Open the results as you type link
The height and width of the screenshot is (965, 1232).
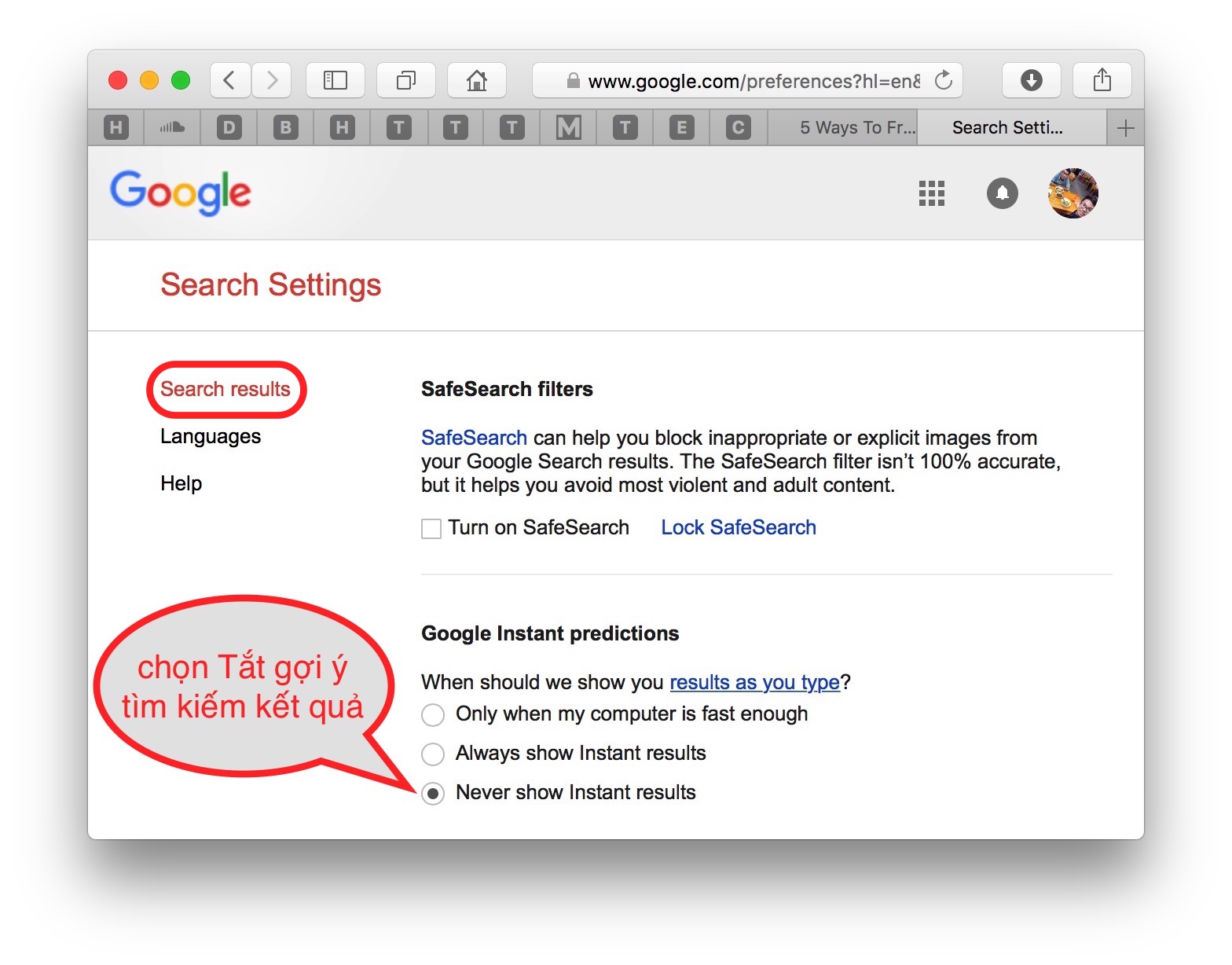[754, 683]
